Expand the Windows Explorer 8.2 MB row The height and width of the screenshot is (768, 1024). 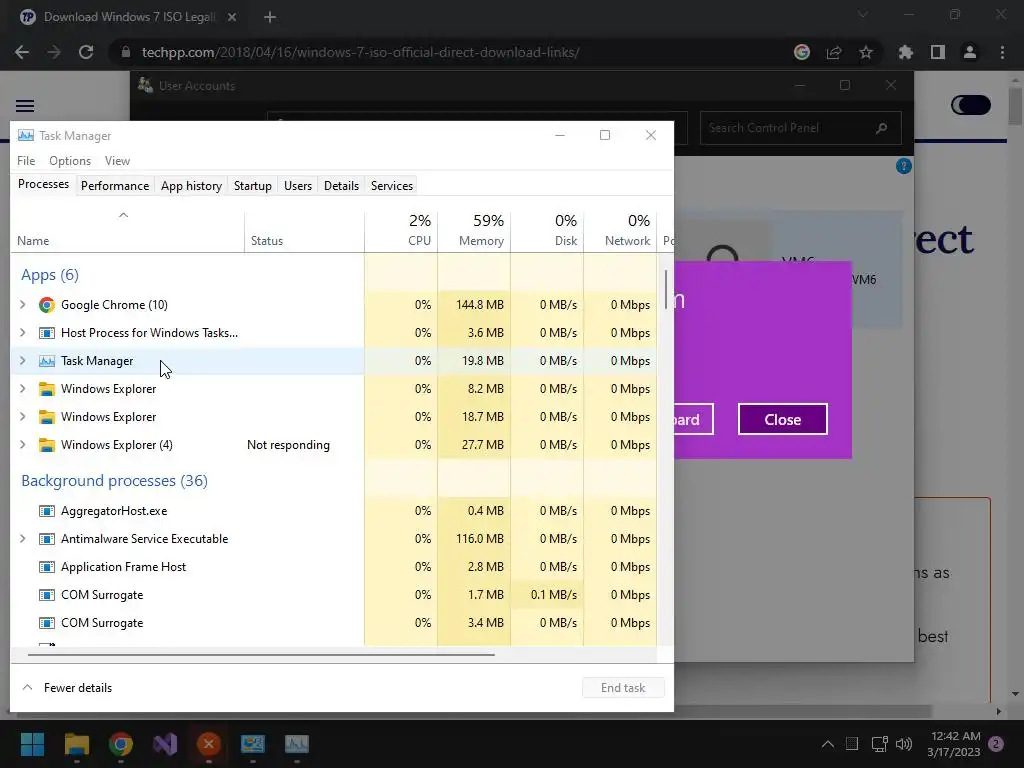click(23, 389)
